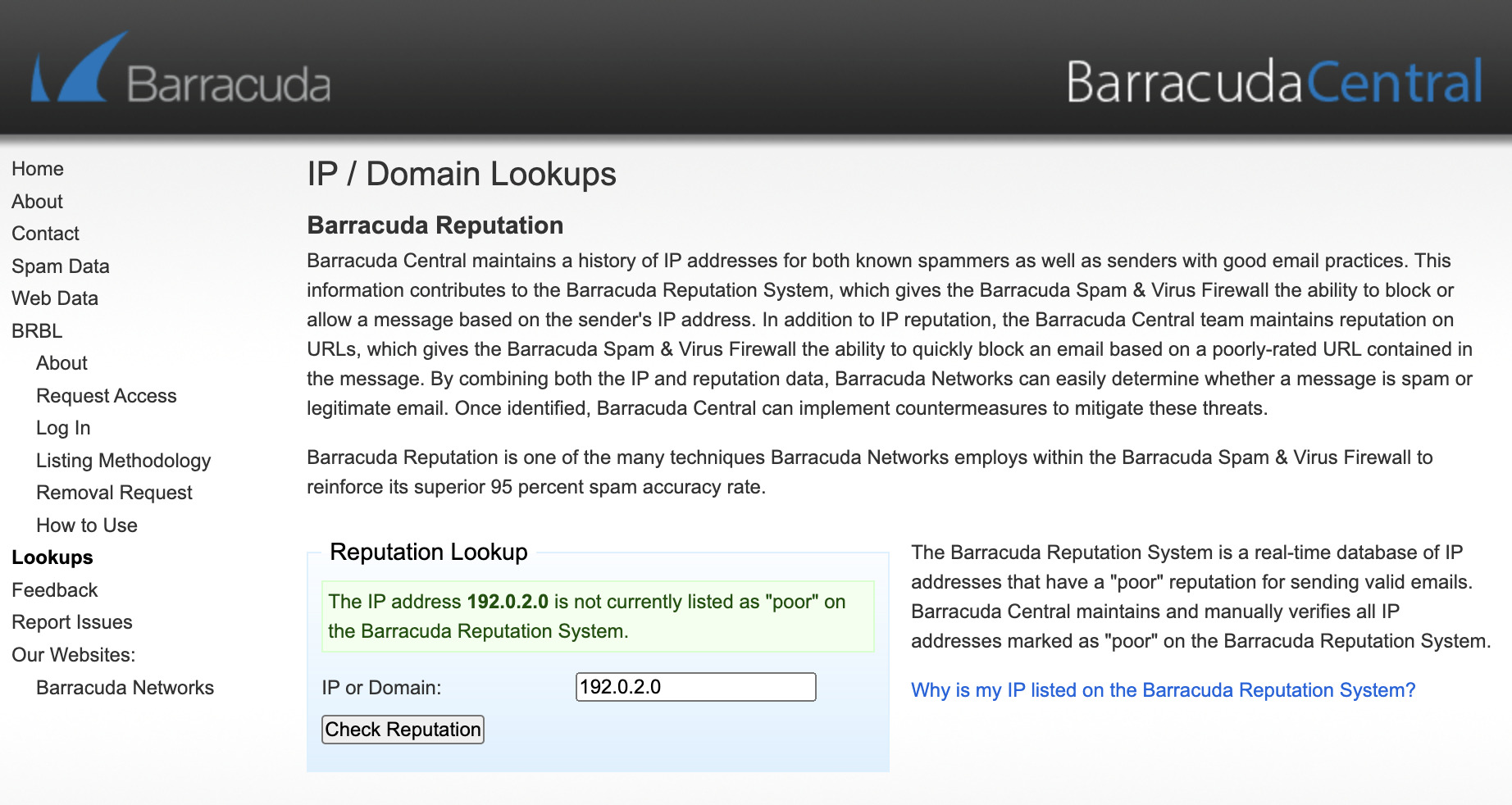Image resolution: width=1512 pixels, height=805 pixels.
Task: Click inside the IP or Domain input field
Action: (695, 687)
